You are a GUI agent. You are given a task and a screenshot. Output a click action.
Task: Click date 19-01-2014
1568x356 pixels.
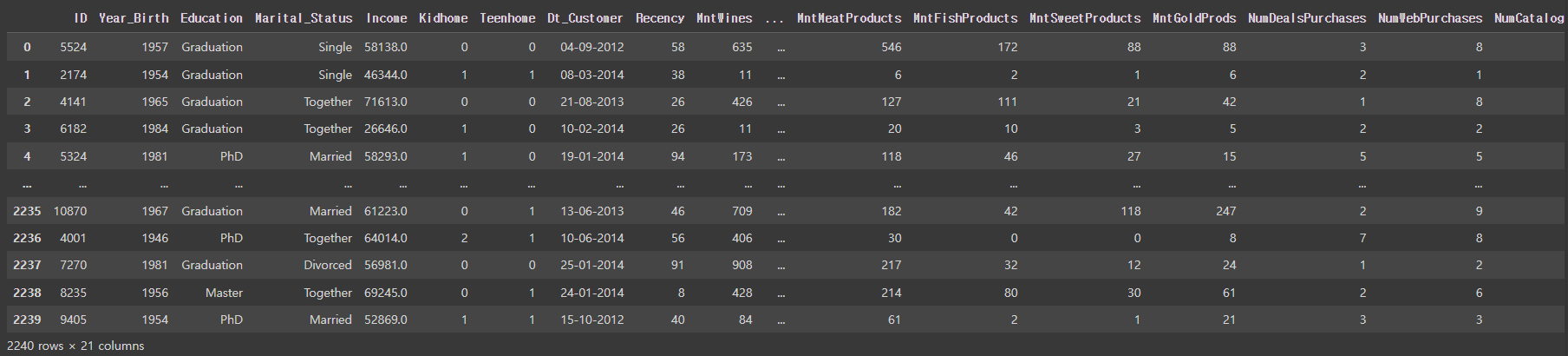pos(592,156)
